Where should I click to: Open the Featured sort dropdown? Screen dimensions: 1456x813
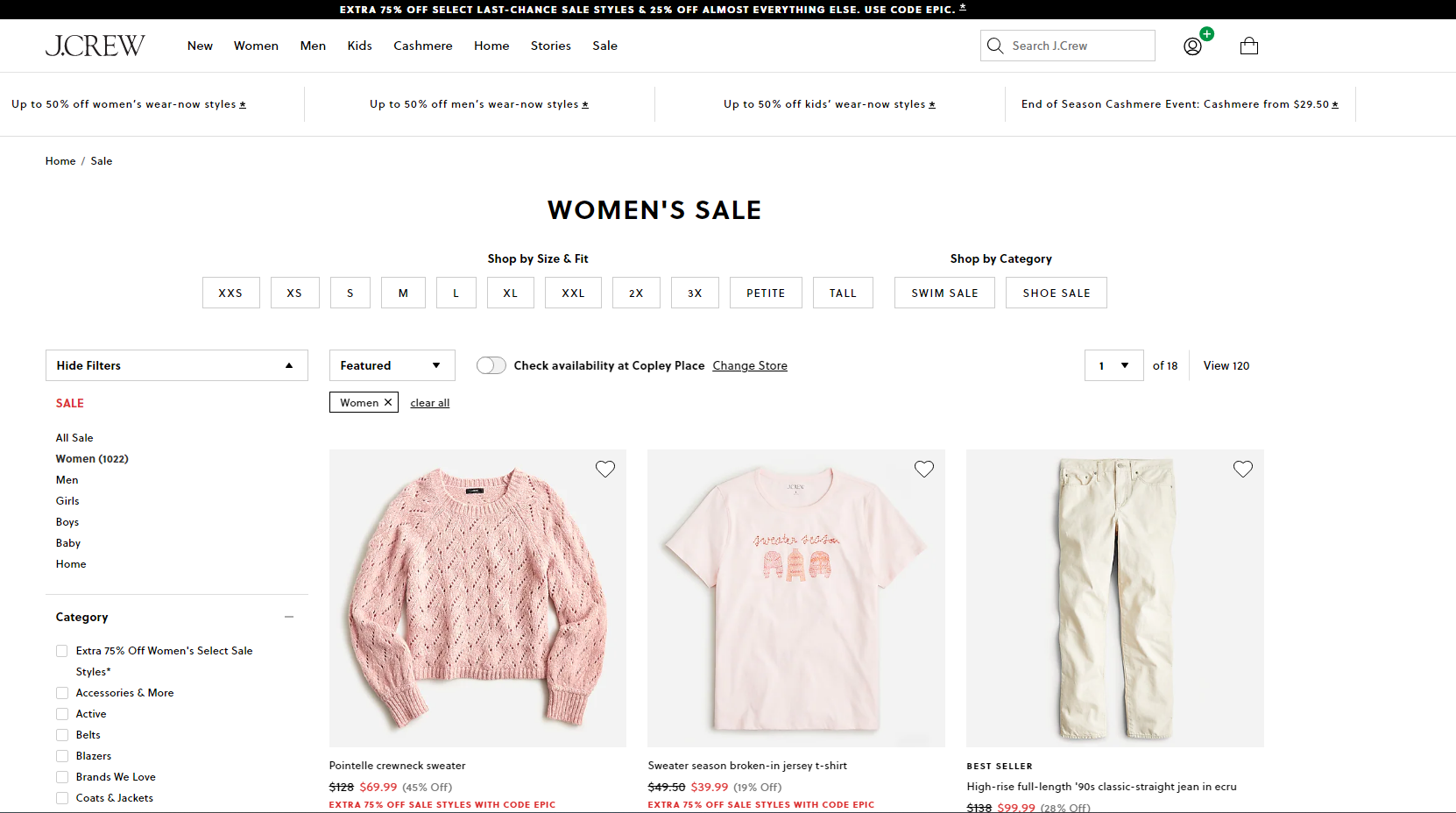(x=392, y=365)
